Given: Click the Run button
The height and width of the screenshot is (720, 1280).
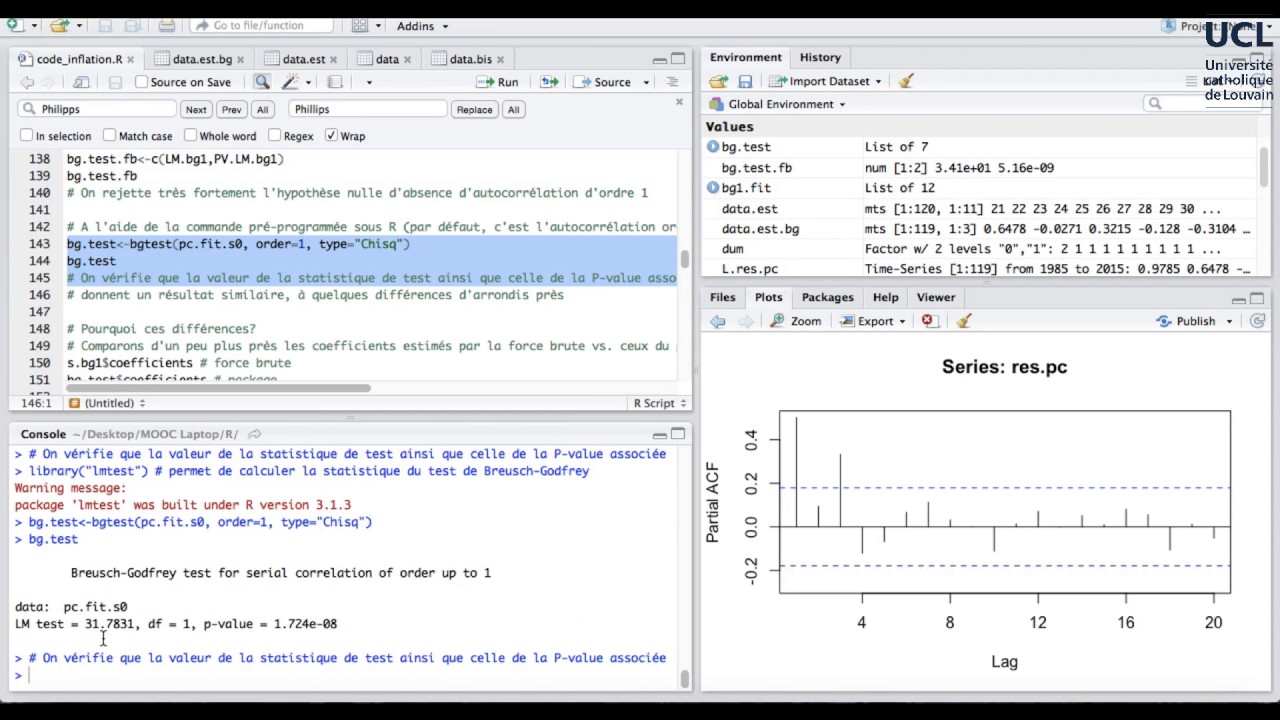Looking at the screenshot, I should pos(497,82).
